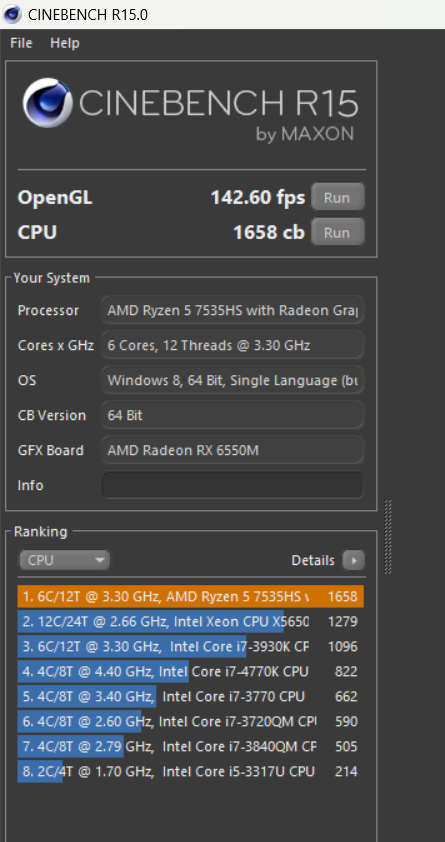Click the Info text field
This screenshot has height=842, width=445.
pyautogui.click(x=232, y=485)
